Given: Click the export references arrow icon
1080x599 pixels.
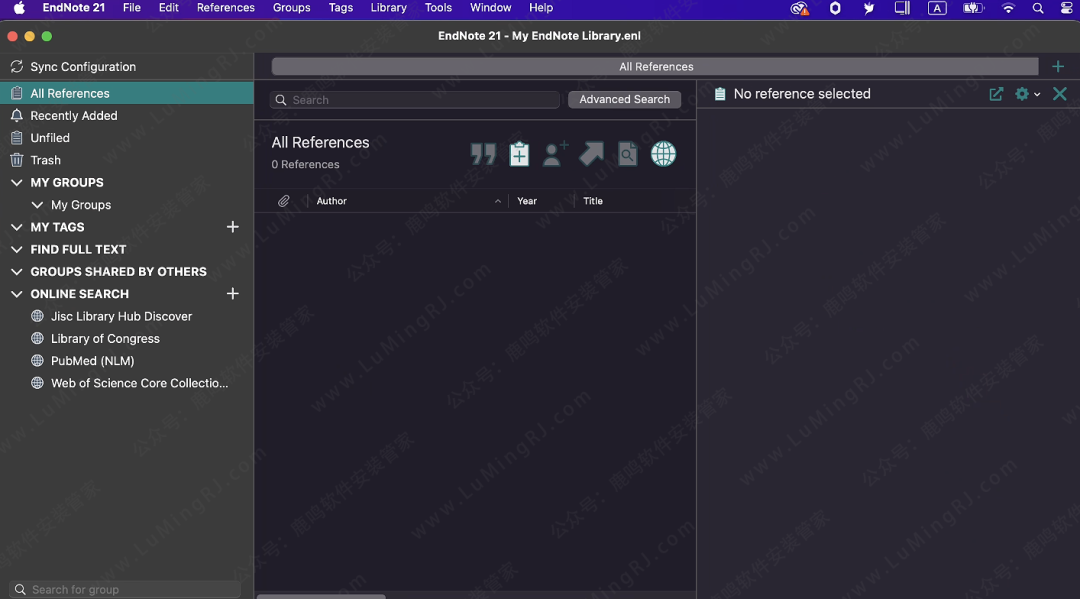Looking at the screenshot, I should [591, 154].
